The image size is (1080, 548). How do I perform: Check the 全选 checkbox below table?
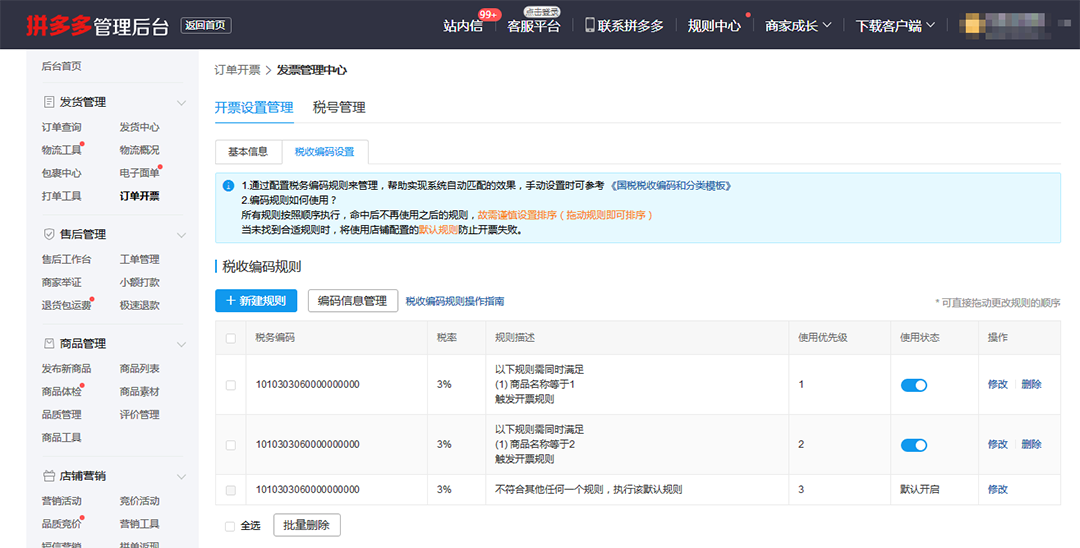[230, 526]
